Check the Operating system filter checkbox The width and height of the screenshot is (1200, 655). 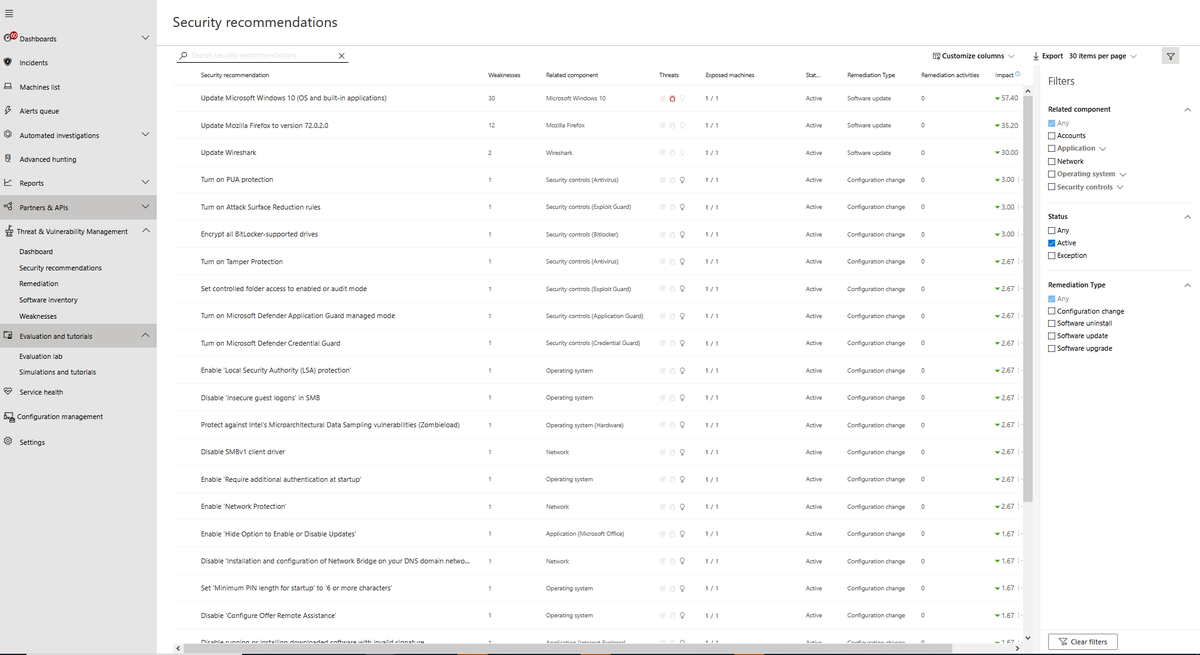[1051, 174]
